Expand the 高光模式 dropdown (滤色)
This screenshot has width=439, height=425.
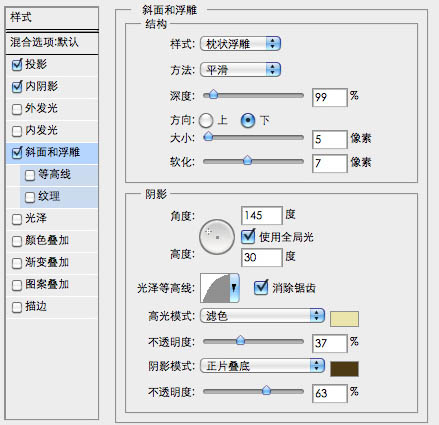(262, 315)
